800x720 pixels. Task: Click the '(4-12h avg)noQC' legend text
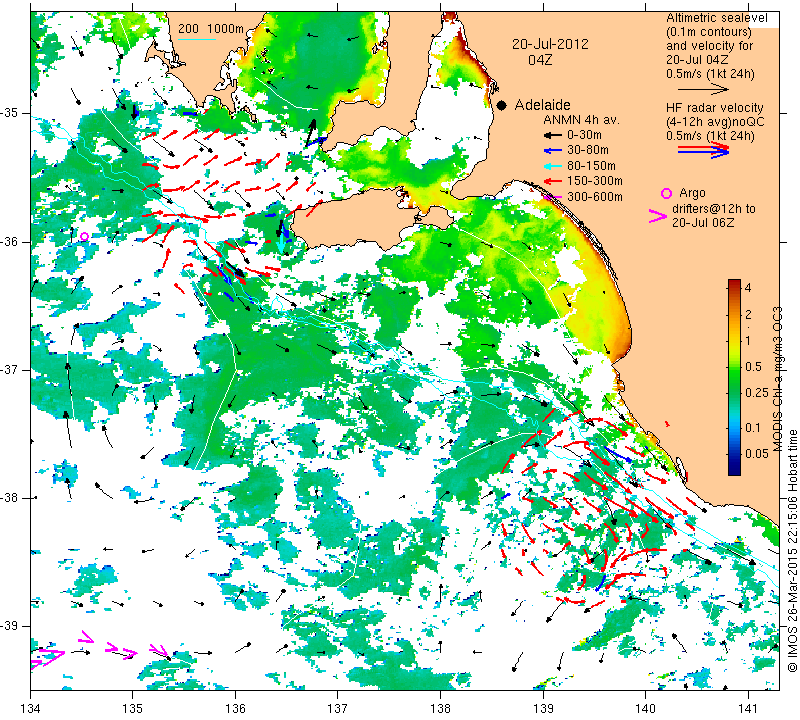coord(715,122)
